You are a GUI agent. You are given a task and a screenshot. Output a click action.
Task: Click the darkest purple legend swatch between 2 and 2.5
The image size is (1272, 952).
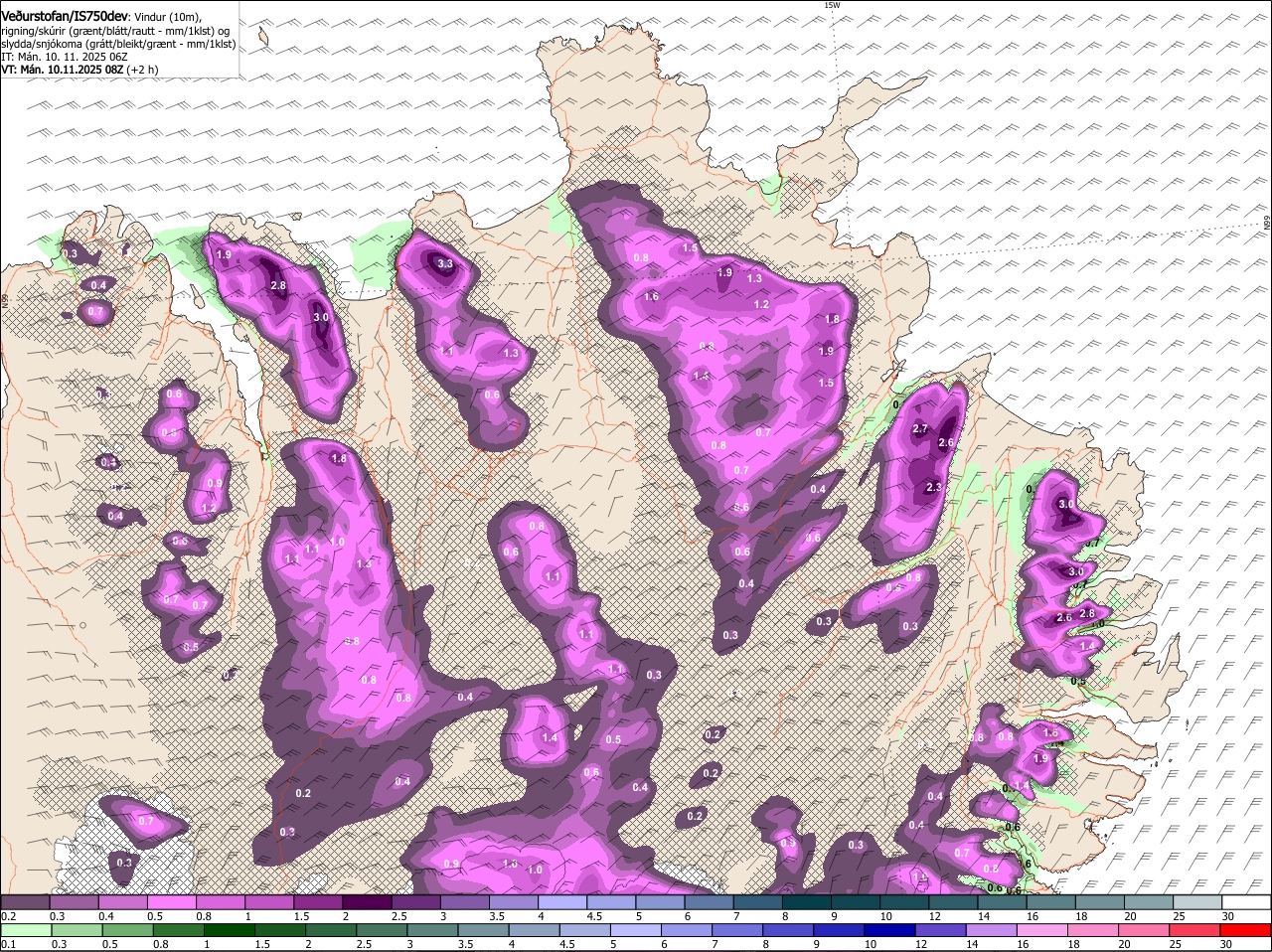[367, 901]
